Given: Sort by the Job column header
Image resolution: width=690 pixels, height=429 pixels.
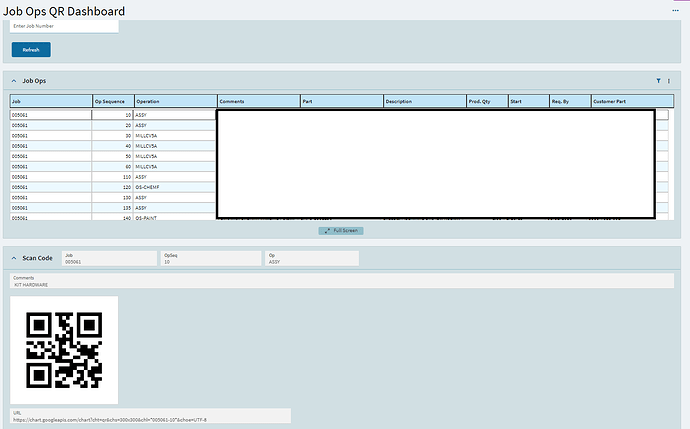Looking at the screenshot, I should click(51, 101).
